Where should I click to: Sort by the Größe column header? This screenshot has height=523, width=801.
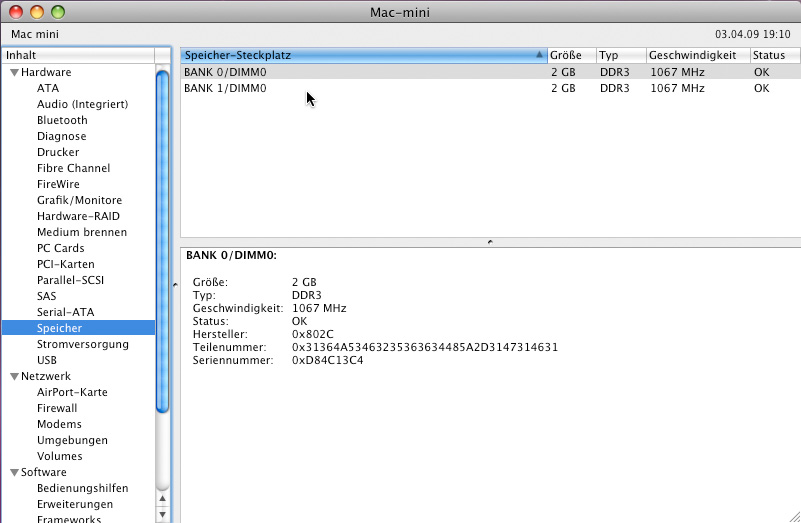point(571,55)
